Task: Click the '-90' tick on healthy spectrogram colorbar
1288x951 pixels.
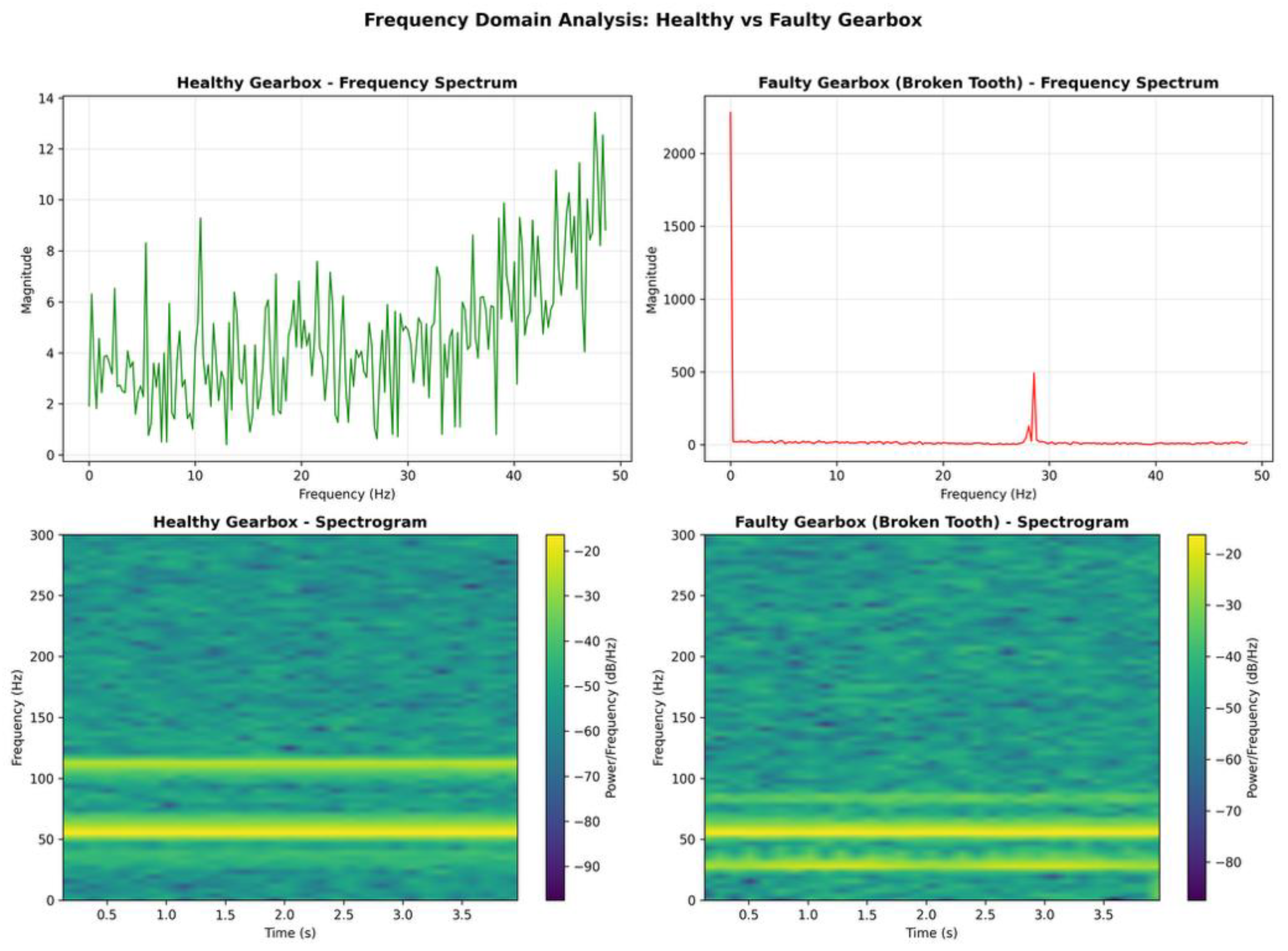Action: 586,867
